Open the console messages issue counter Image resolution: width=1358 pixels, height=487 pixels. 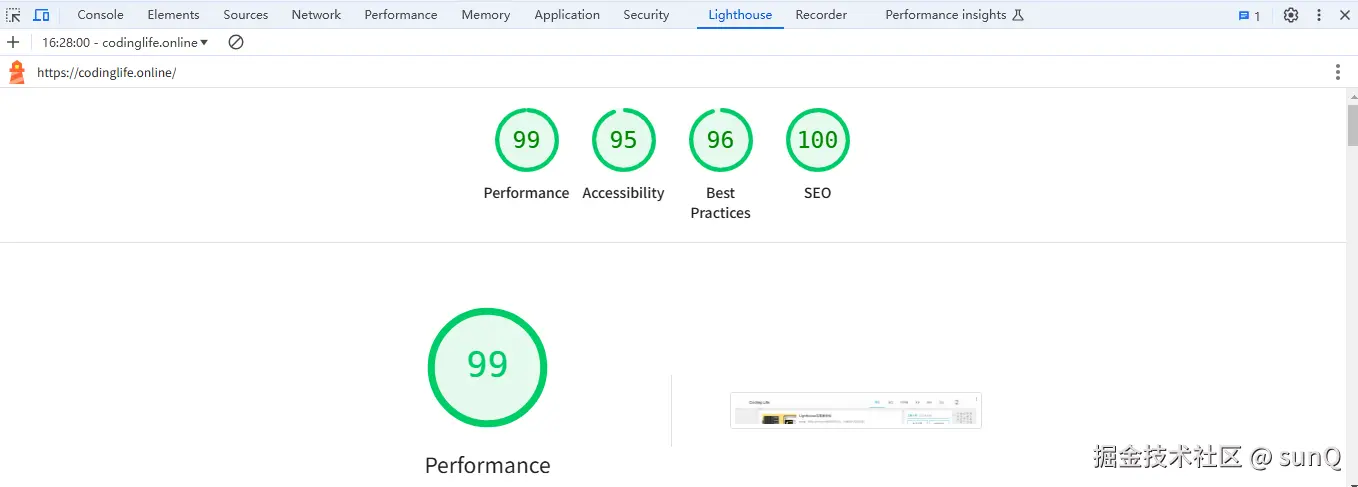point(1250,15)
